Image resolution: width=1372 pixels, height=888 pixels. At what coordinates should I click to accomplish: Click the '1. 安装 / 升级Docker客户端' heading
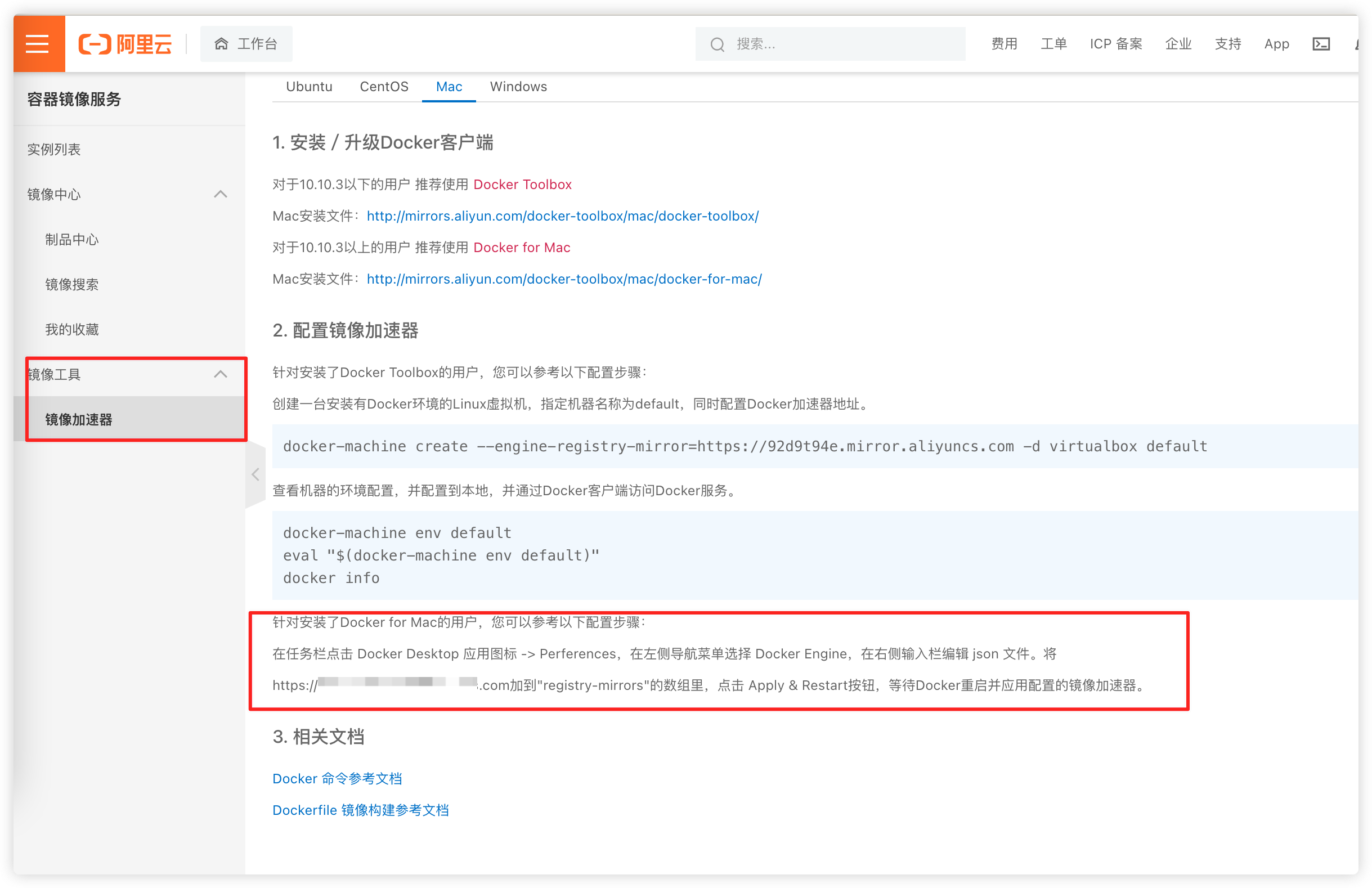383,142
